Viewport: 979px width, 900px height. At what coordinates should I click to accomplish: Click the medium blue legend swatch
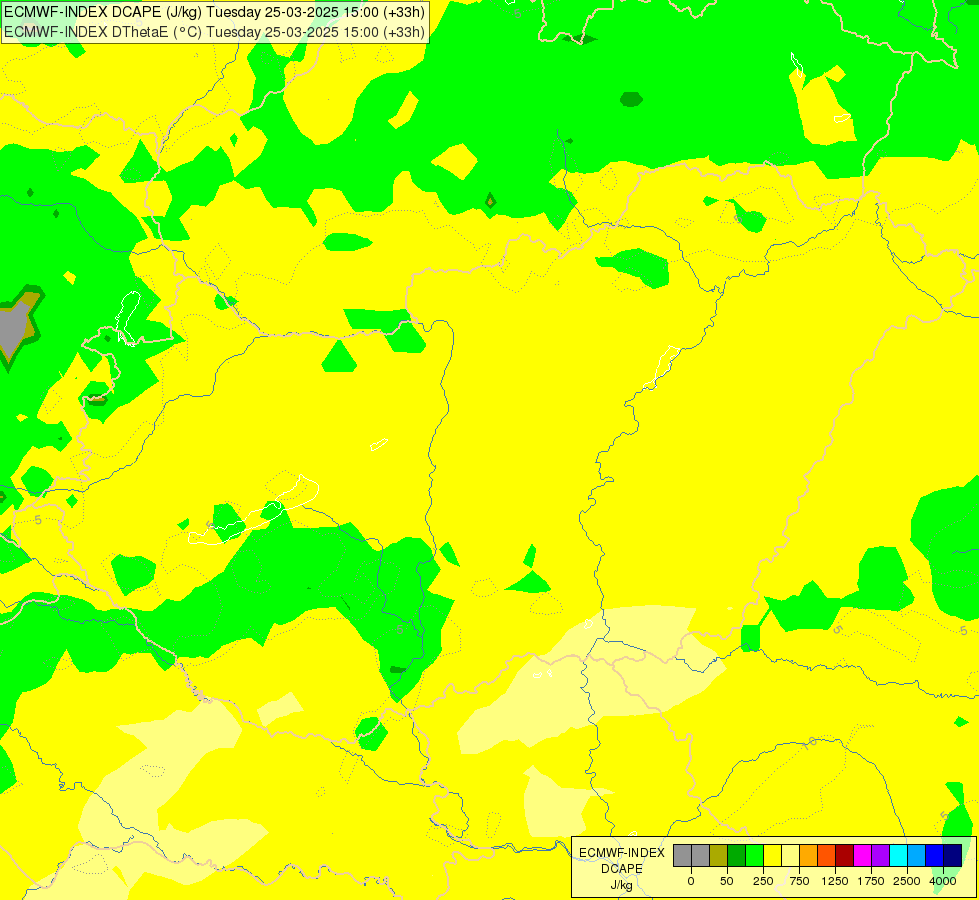pyautogui.click(x=934, y=855)
